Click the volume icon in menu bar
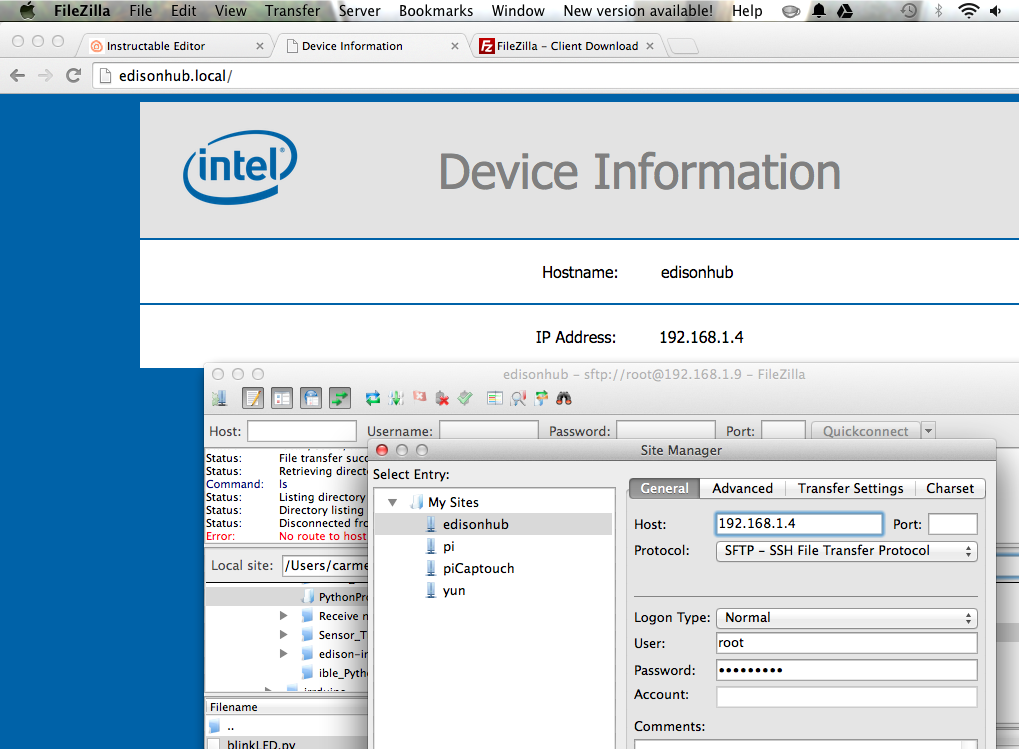Image resolution: width=1019 pixels, height=749 pixels. point(996,10)
